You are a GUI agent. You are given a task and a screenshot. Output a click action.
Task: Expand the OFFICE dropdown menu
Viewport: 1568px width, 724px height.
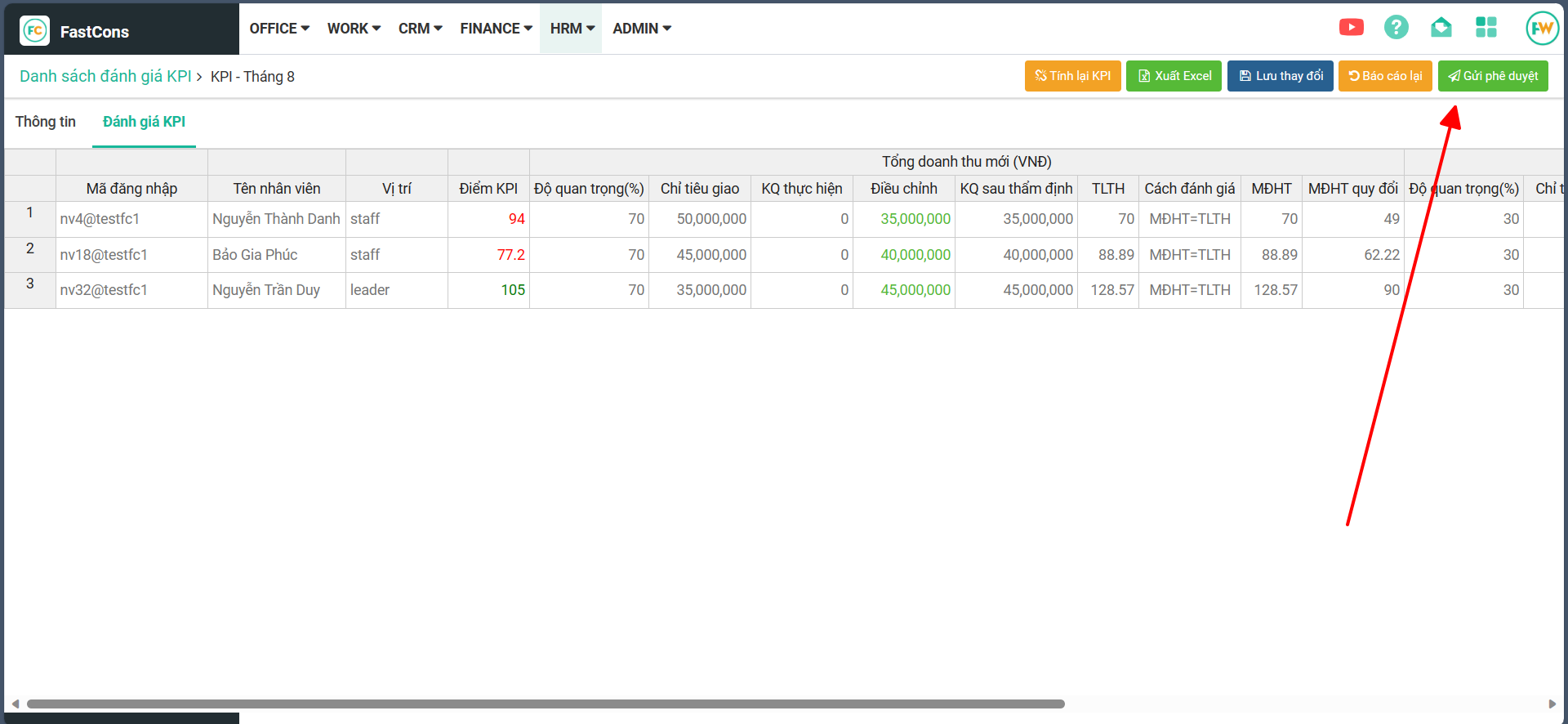click(279, 29)
